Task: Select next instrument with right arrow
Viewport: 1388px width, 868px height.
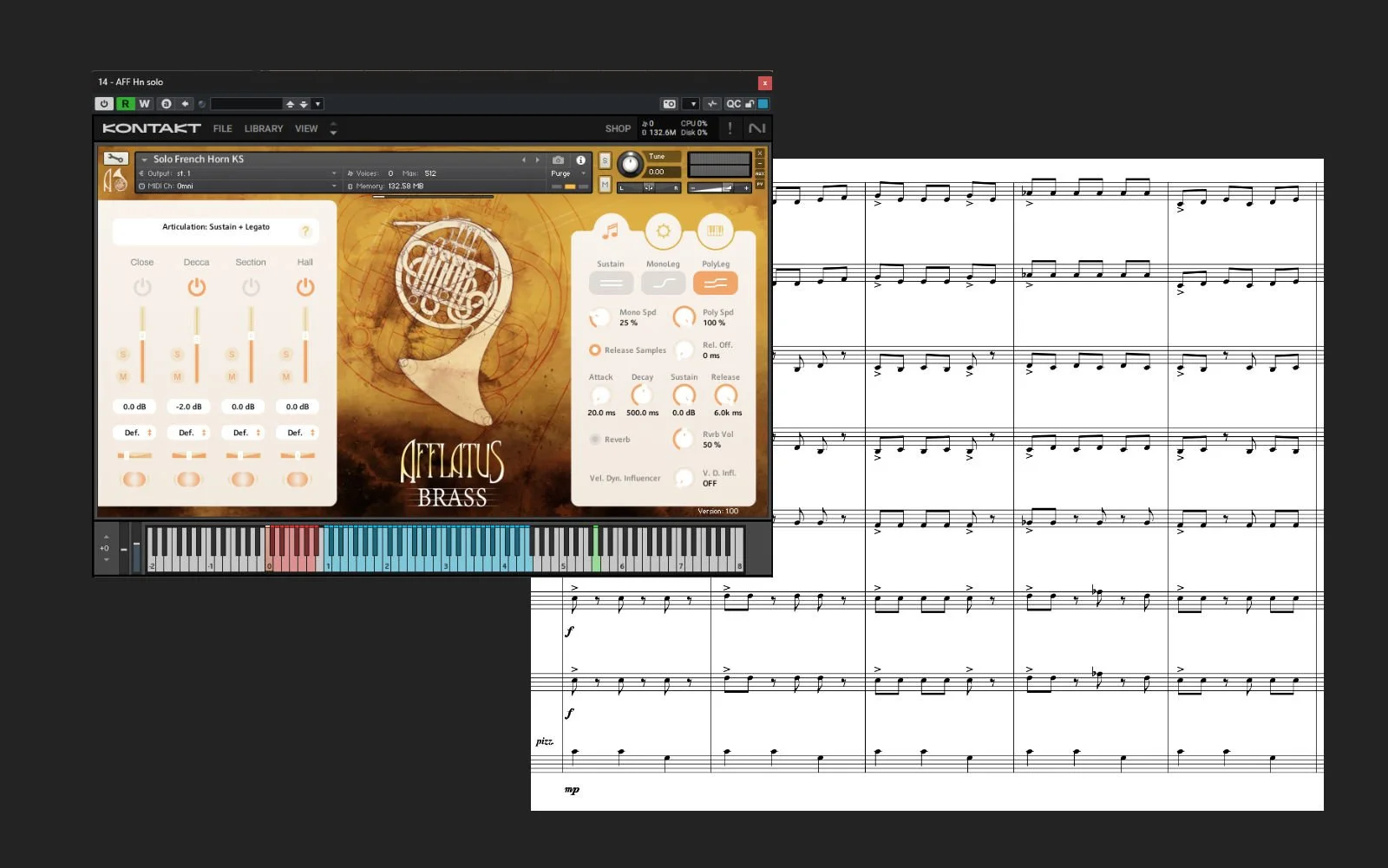Action: [x=537, y=160]
